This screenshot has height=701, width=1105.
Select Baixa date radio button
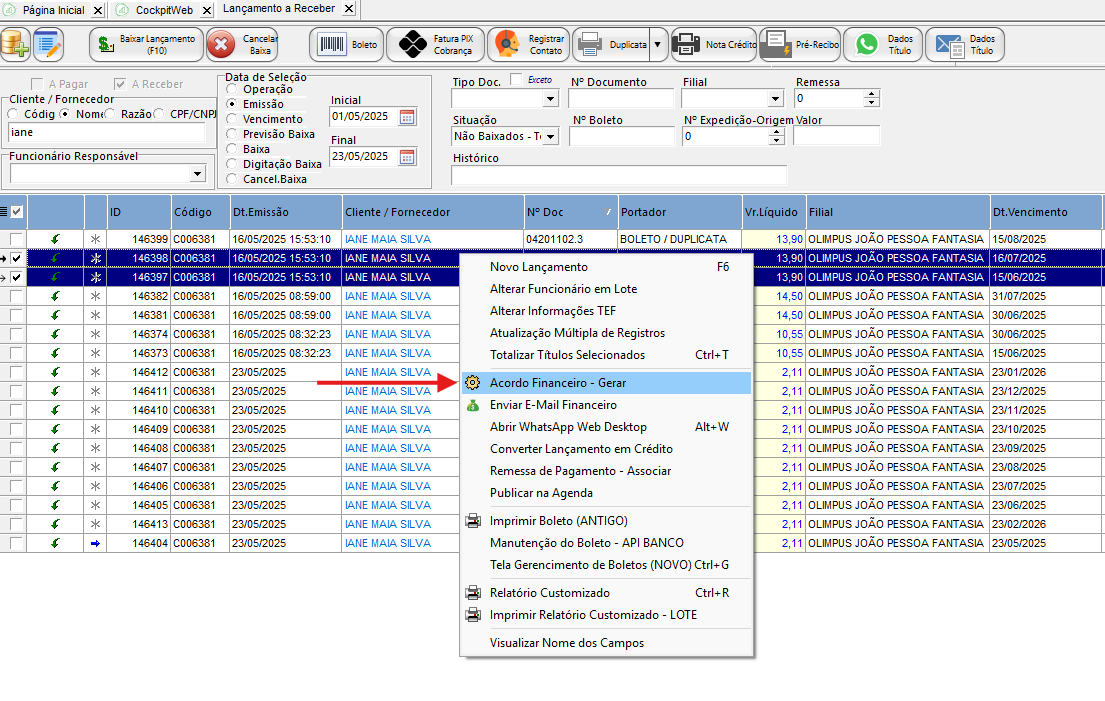pos(231,149)
